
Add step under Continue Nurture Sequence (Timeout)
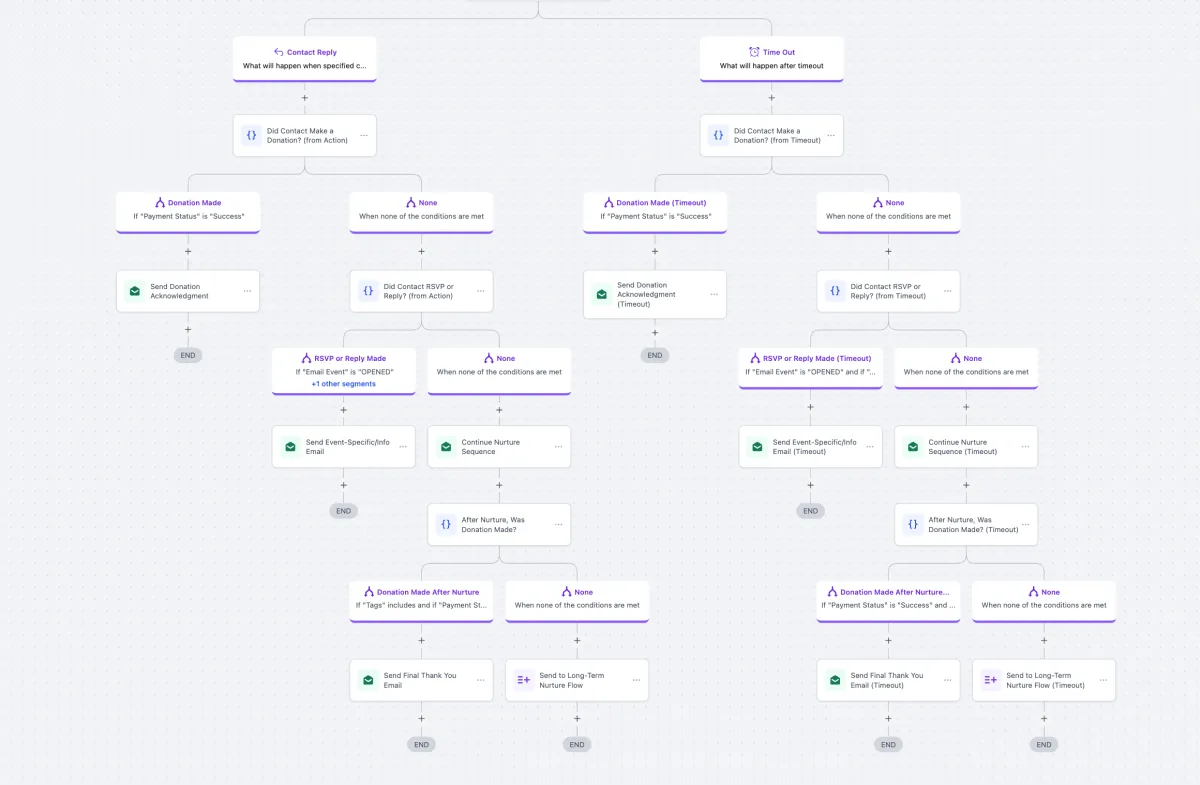pos(966,485)
